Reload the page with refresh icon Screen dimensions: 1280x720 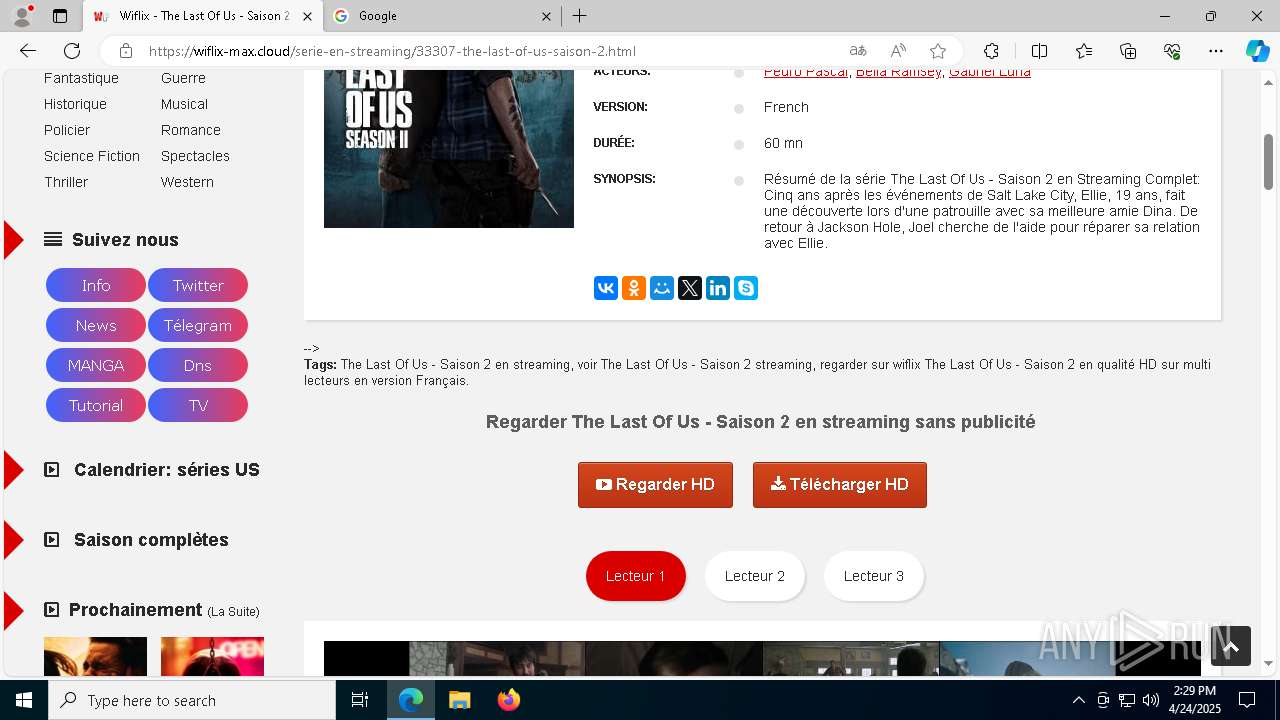72,51
